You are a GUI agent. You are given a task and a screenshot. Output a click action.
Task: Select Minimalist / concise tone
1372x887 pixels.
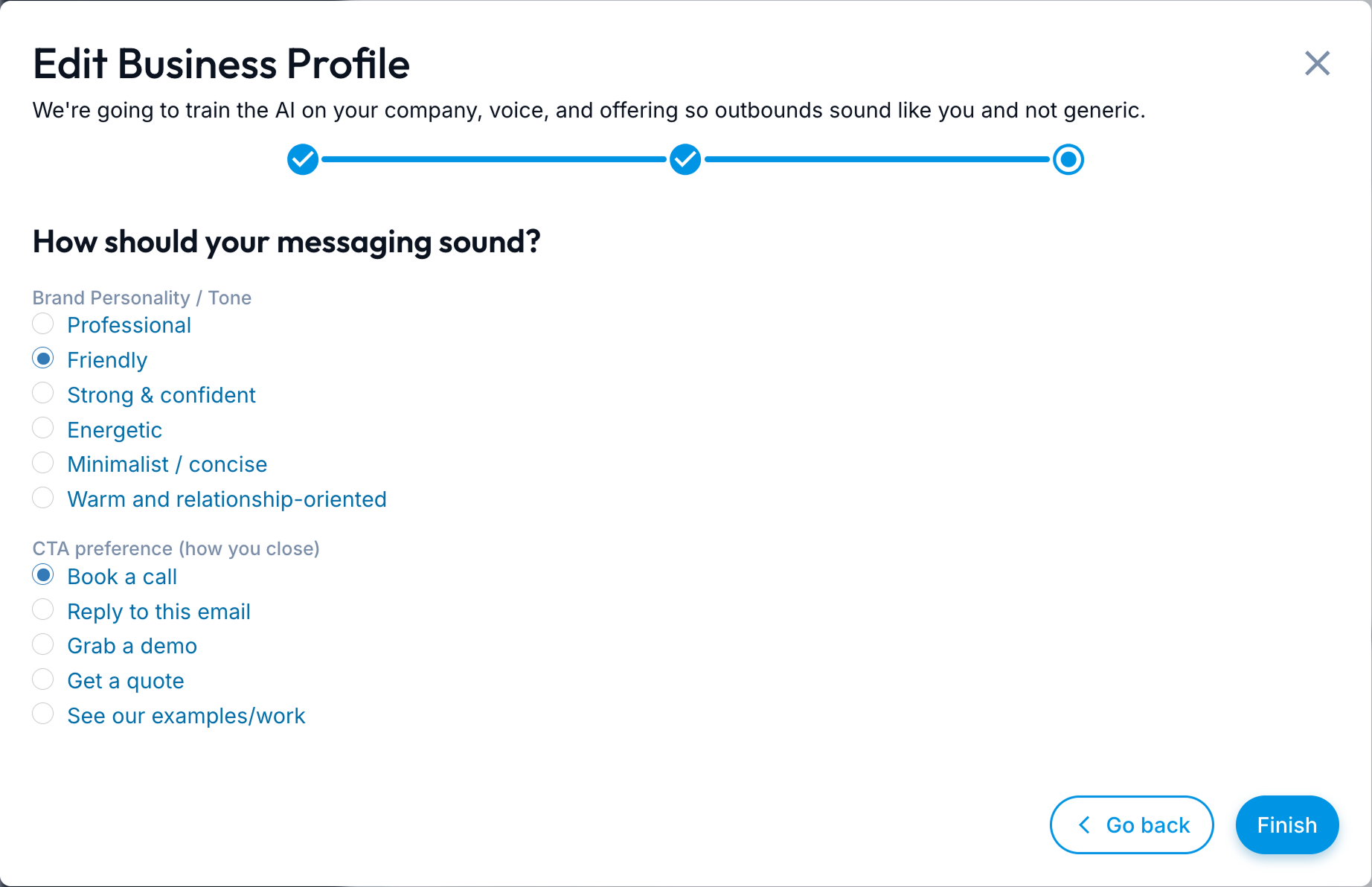pos(43,464)
